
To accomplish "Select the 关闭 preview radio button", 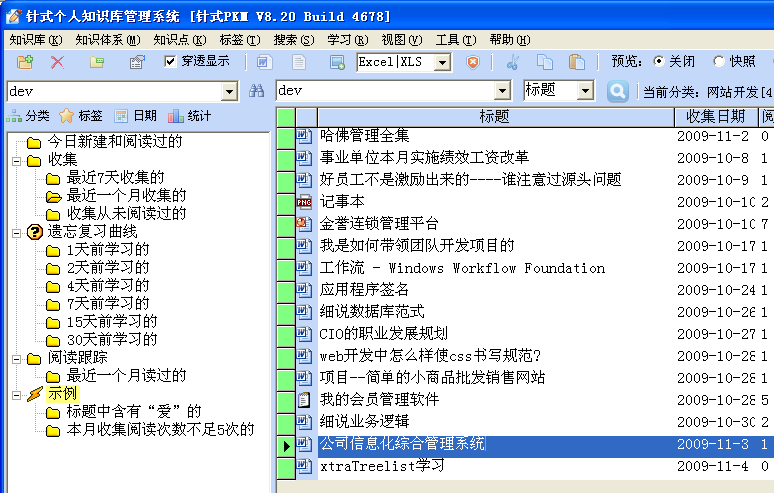I will [x=658, y=62].
